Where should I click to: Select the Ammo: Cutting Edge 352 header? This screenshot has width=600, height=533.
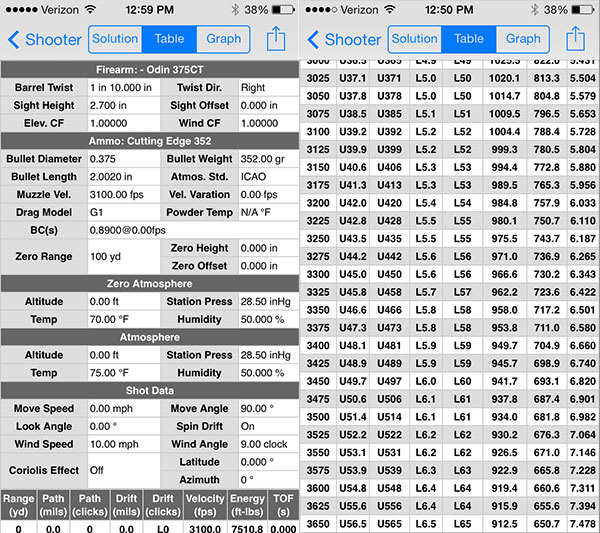150,141
